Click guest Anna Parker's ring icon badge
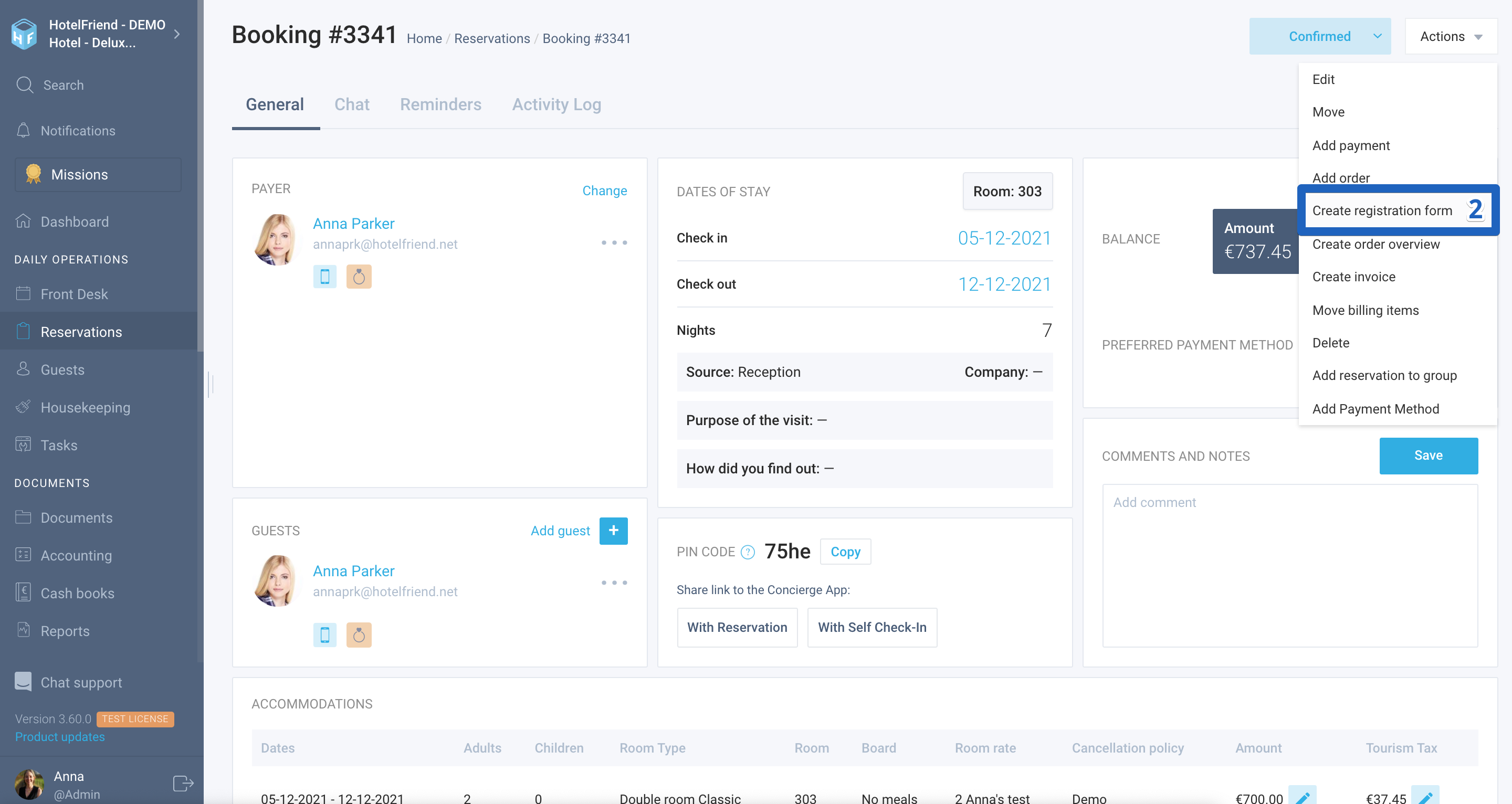This screenshot has height=804, width=1512. pyautogui.click(x=359, y=634)
